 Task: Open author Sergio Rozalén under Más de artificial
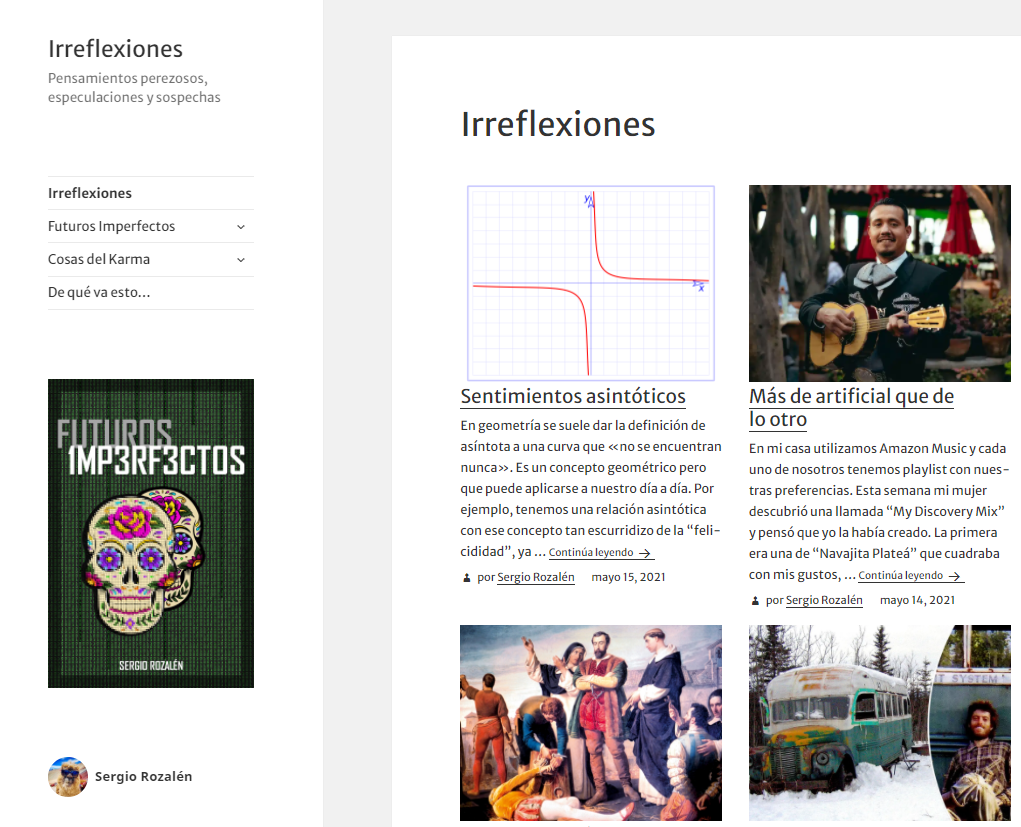[x=824, y=600]
